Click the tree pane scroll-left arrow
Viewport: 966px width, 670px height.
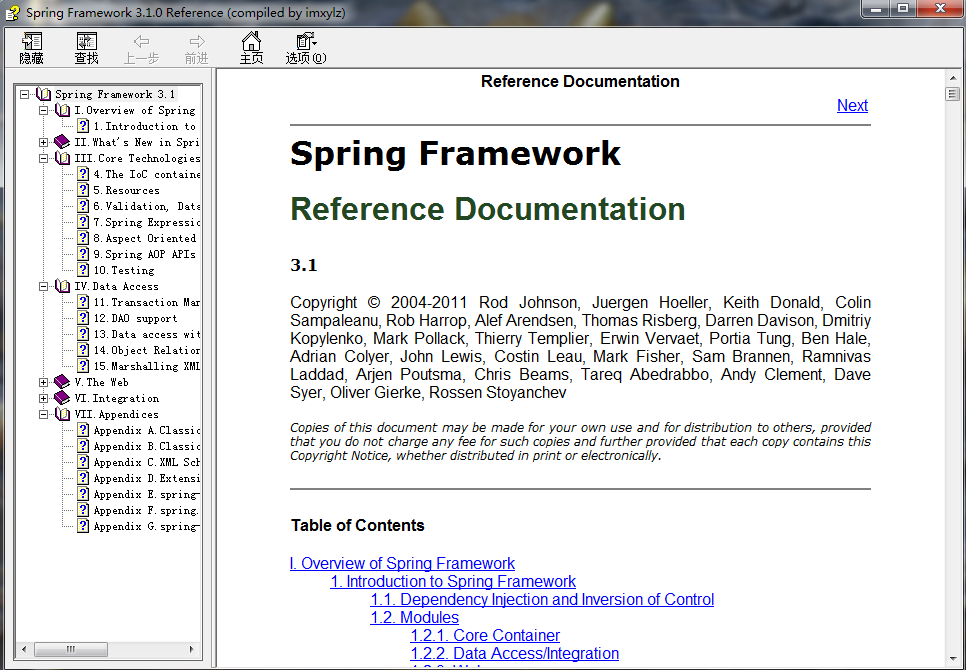(x=24, y=649)
